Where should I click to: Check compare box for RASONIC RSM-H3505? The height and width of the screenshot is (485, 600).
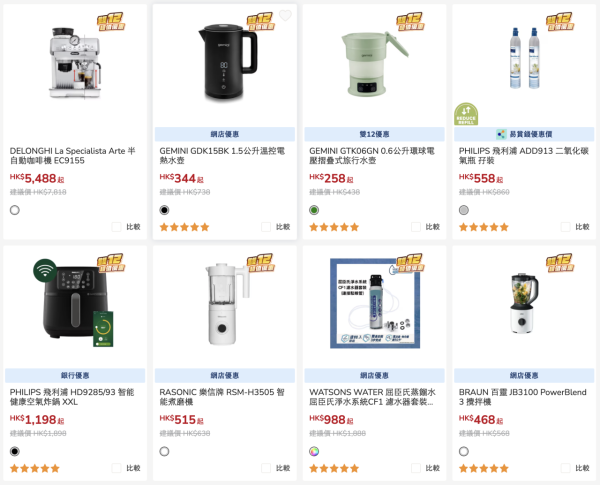tap(266, 468)
